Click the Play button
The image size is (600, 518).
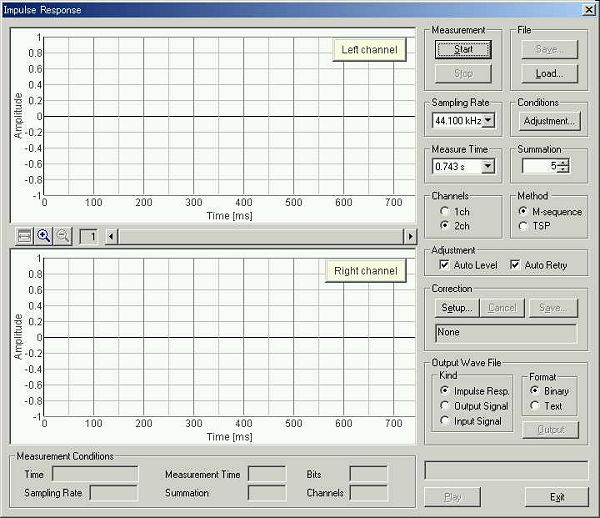click(452, 497)
